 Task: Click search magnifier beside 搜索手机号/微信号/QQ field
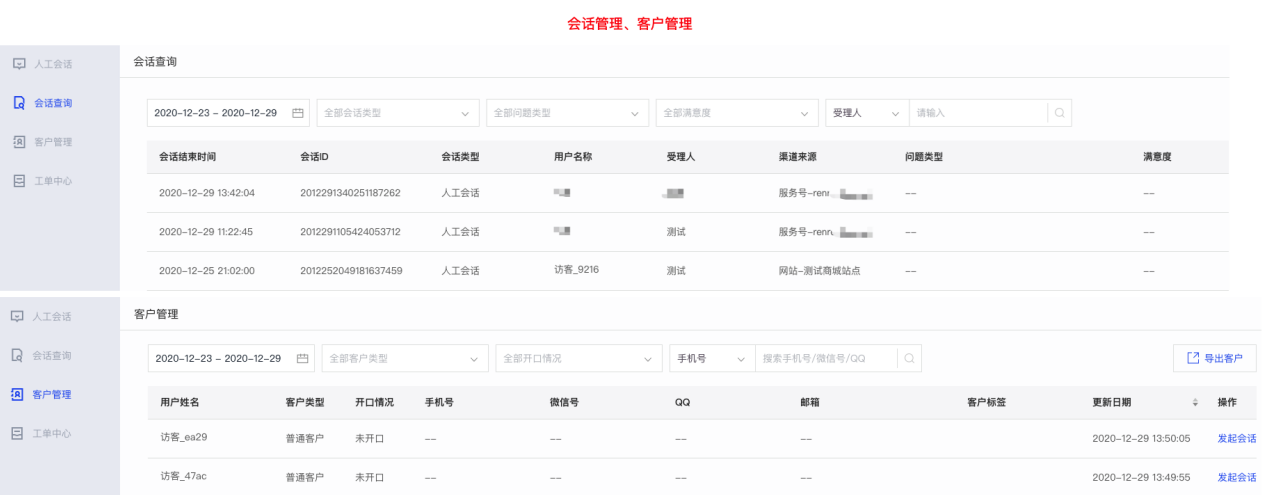click(x=909, y=358)
